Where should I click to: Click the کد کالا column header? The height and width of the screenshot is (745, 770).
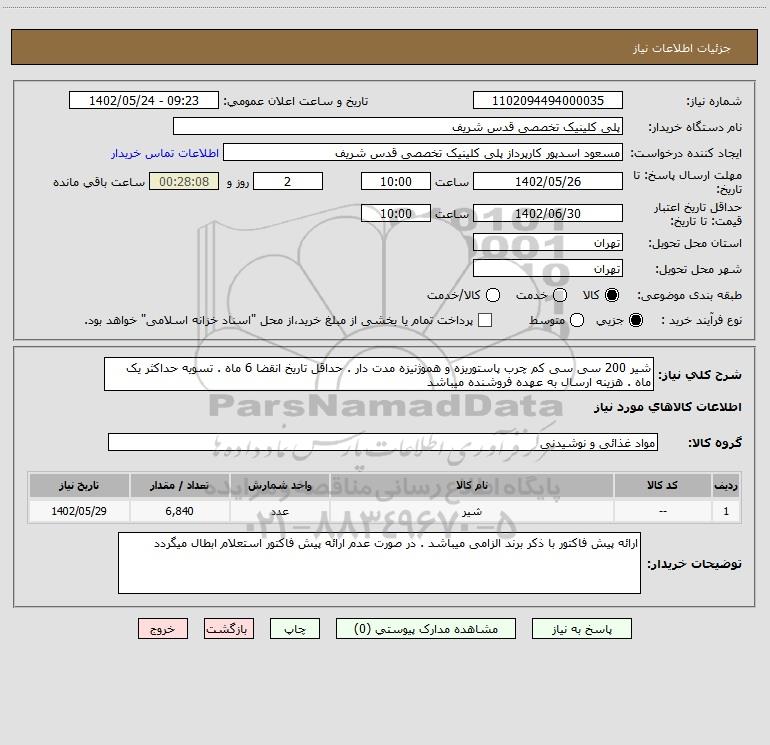click(662, 485)
